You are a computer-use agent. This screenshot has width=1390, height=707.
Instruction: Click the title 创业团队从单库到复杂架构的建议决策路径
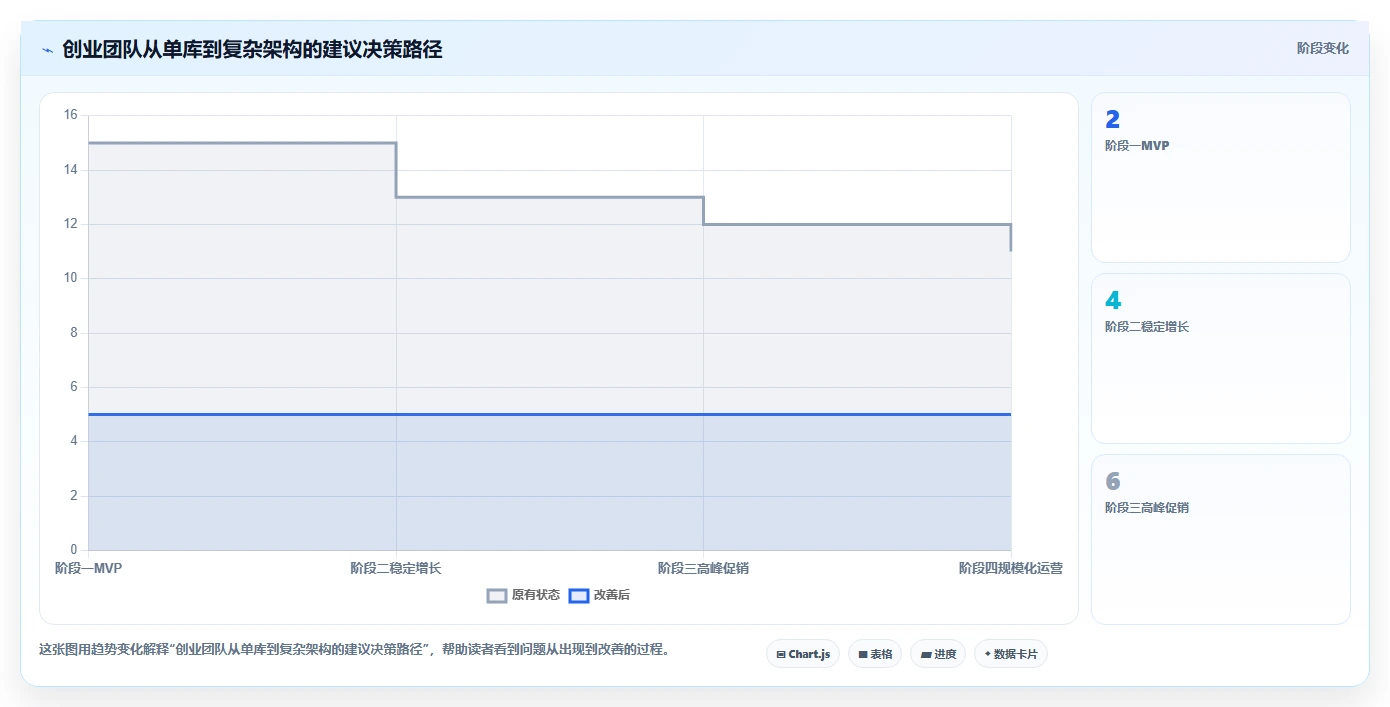(252, 49)
